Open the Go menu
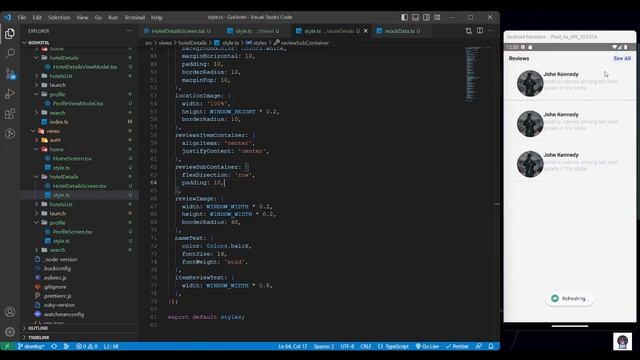640x360 pixels. coord(98,18)
